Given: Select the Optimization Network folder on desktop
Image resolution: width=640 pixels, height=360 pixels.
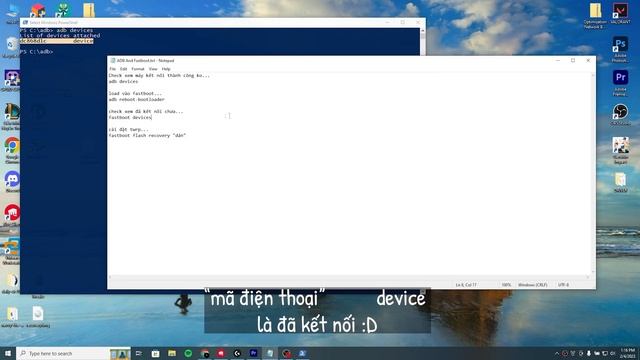Looking at the screenshot, I should (x=595, y=16).
